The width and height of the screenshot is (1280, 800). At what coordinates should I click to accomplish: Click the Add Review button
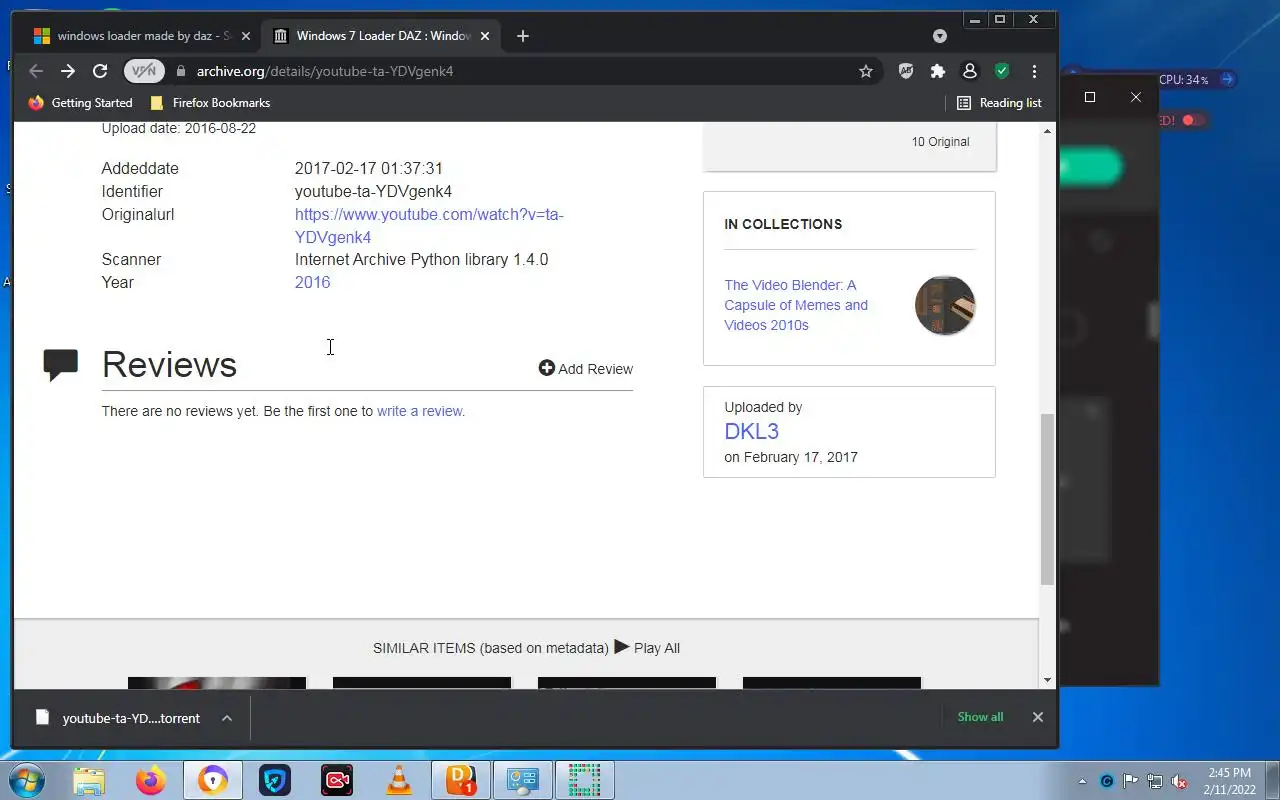(586, 369)
